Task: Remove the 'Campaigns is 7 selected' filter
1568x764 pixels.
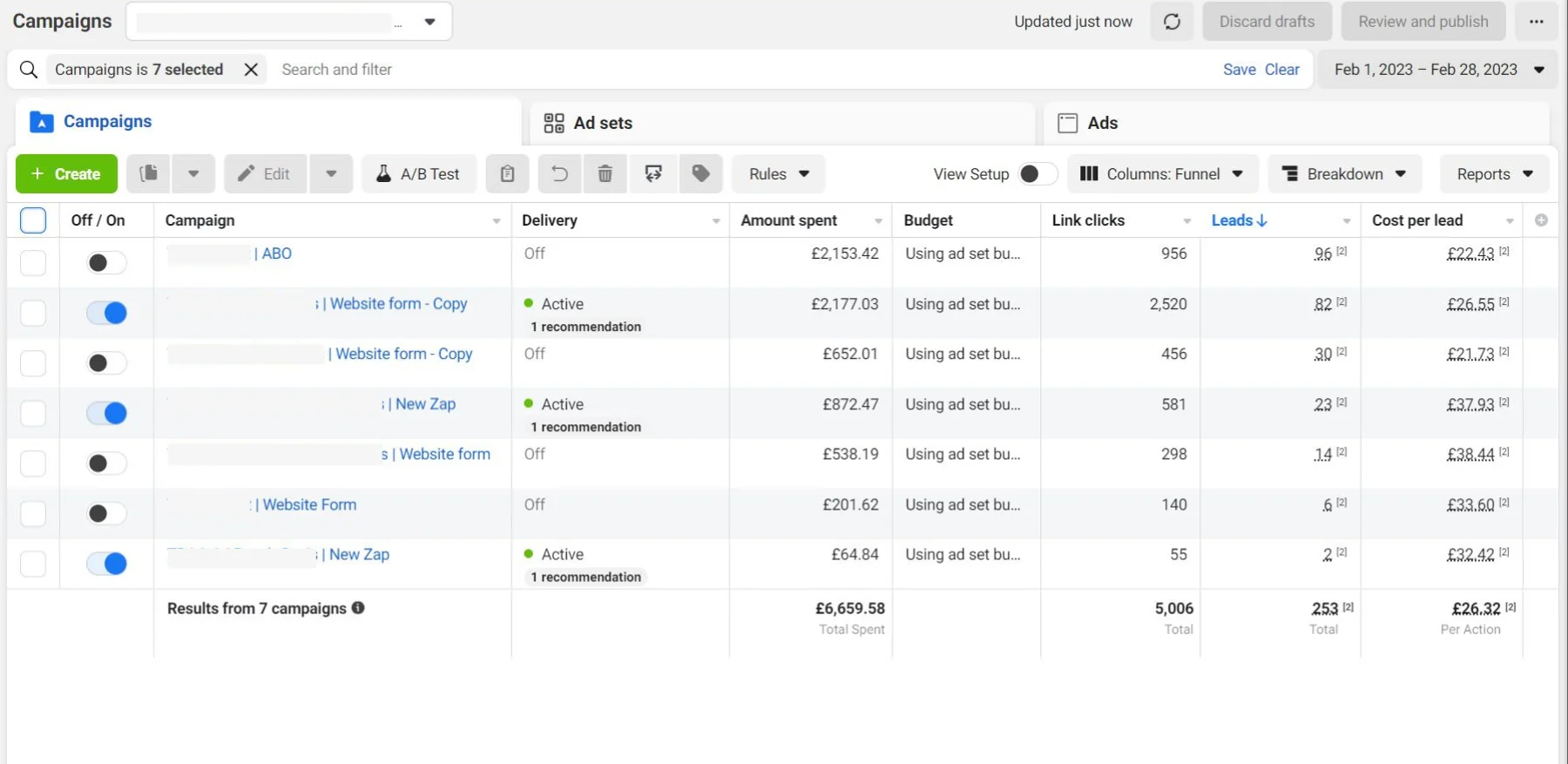Action: [x=251, y=70]
